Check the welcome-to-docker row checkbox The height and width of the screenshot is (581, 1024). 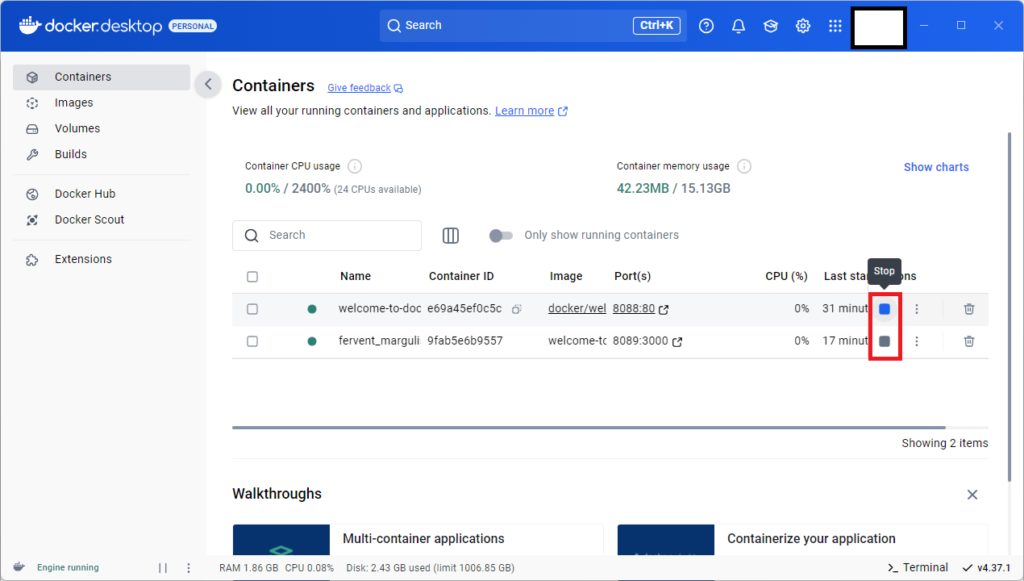[x=252, y=309]
